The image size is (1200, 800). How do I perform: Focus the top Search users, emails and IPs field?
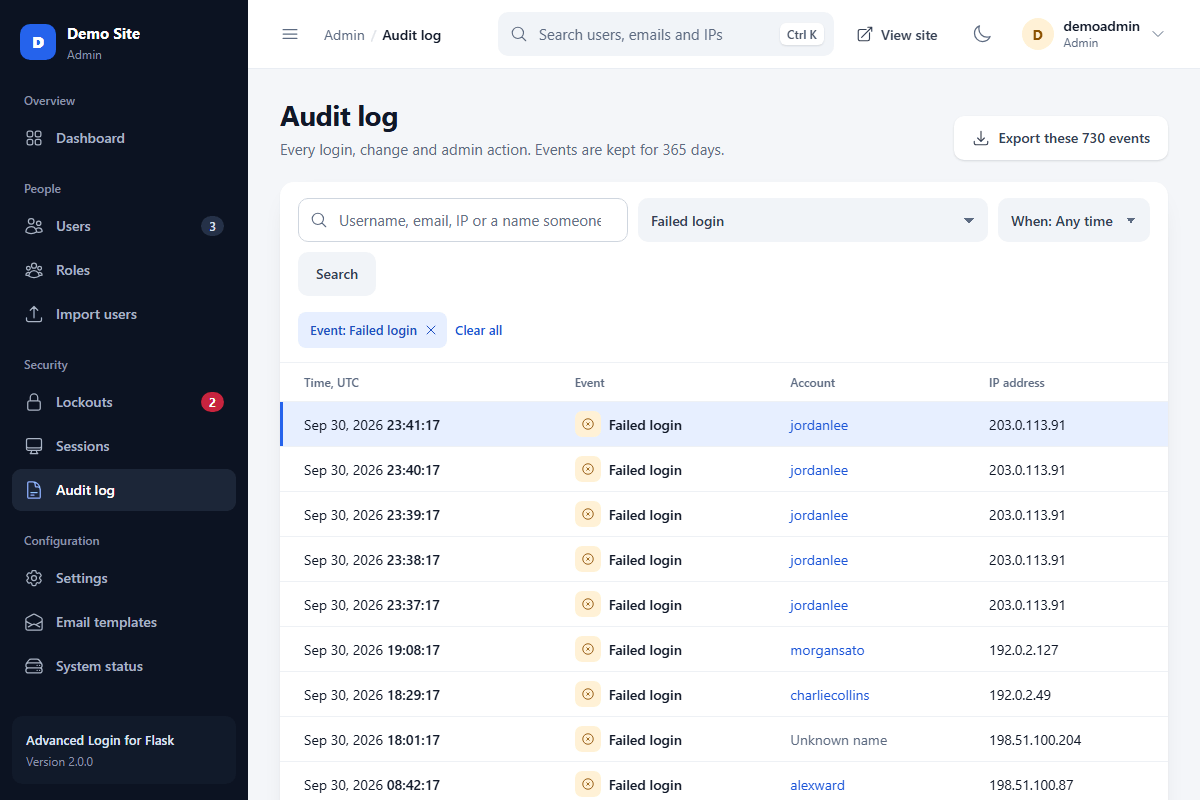tap(666, 34)
